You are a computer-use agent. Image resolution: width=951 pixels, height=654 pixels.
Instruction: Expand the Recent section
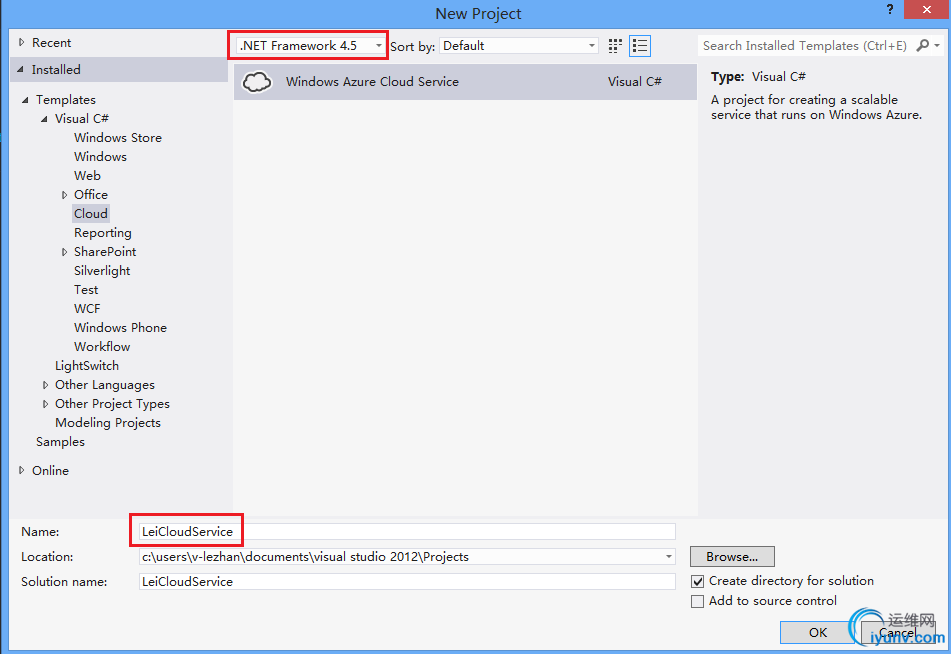(22, 42)
